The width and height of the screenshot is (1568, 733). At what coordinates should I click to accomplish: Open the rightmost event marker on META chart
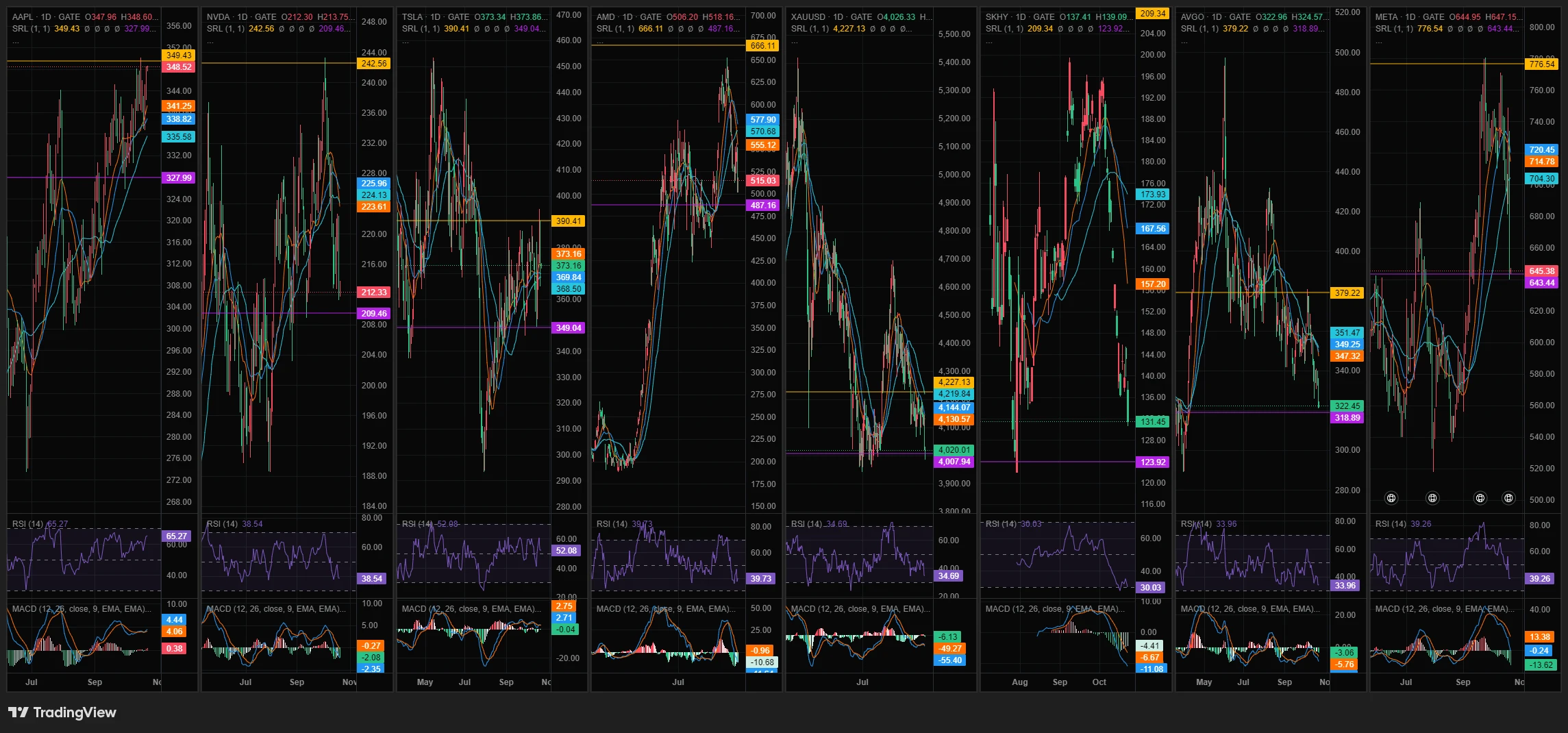[x=1508, y=498]
